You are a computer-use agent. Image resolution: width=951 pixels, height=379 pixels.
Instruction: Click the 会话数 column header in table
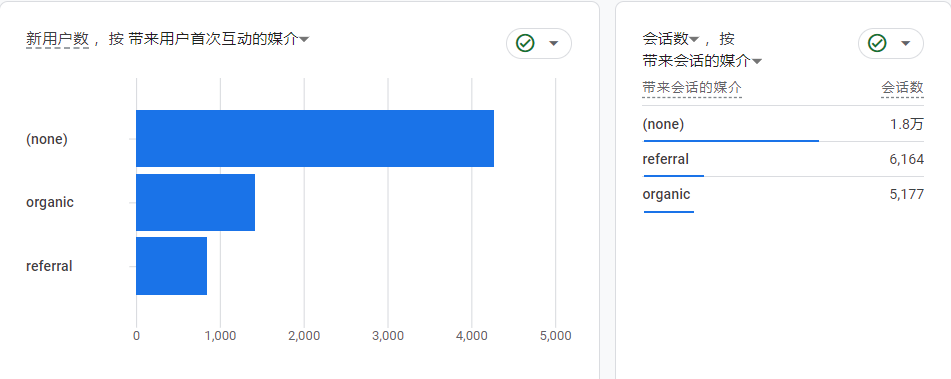click(902, 89)
